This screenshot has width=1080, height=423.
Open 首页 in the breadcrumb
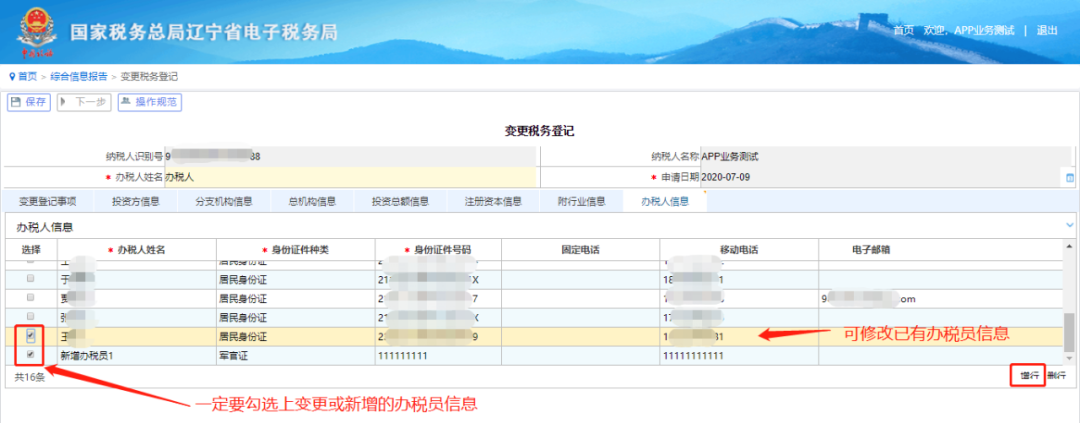pyautogui.click(x=28, y=76)
